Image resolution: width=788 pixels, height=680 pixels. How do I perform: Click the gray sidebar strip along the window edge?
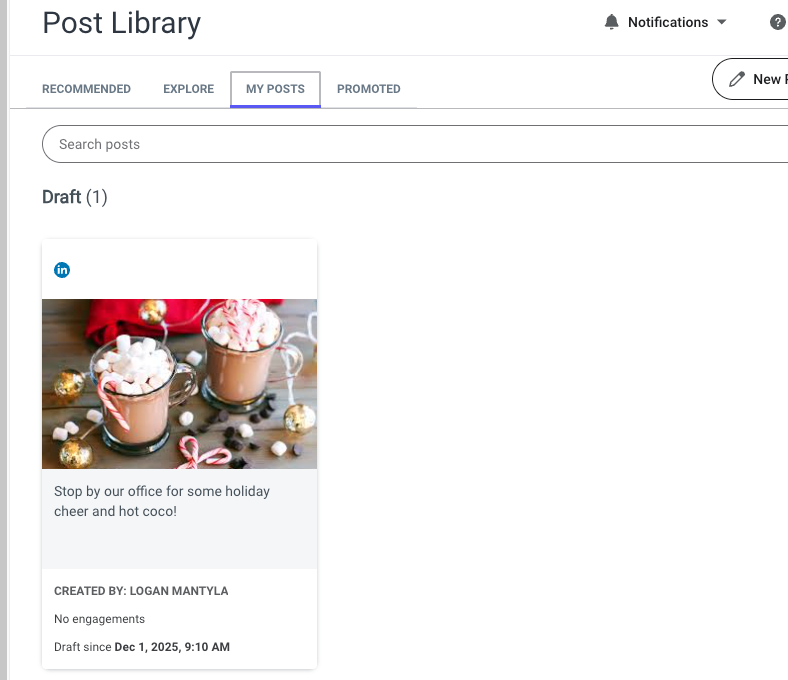tap(4, 340)
